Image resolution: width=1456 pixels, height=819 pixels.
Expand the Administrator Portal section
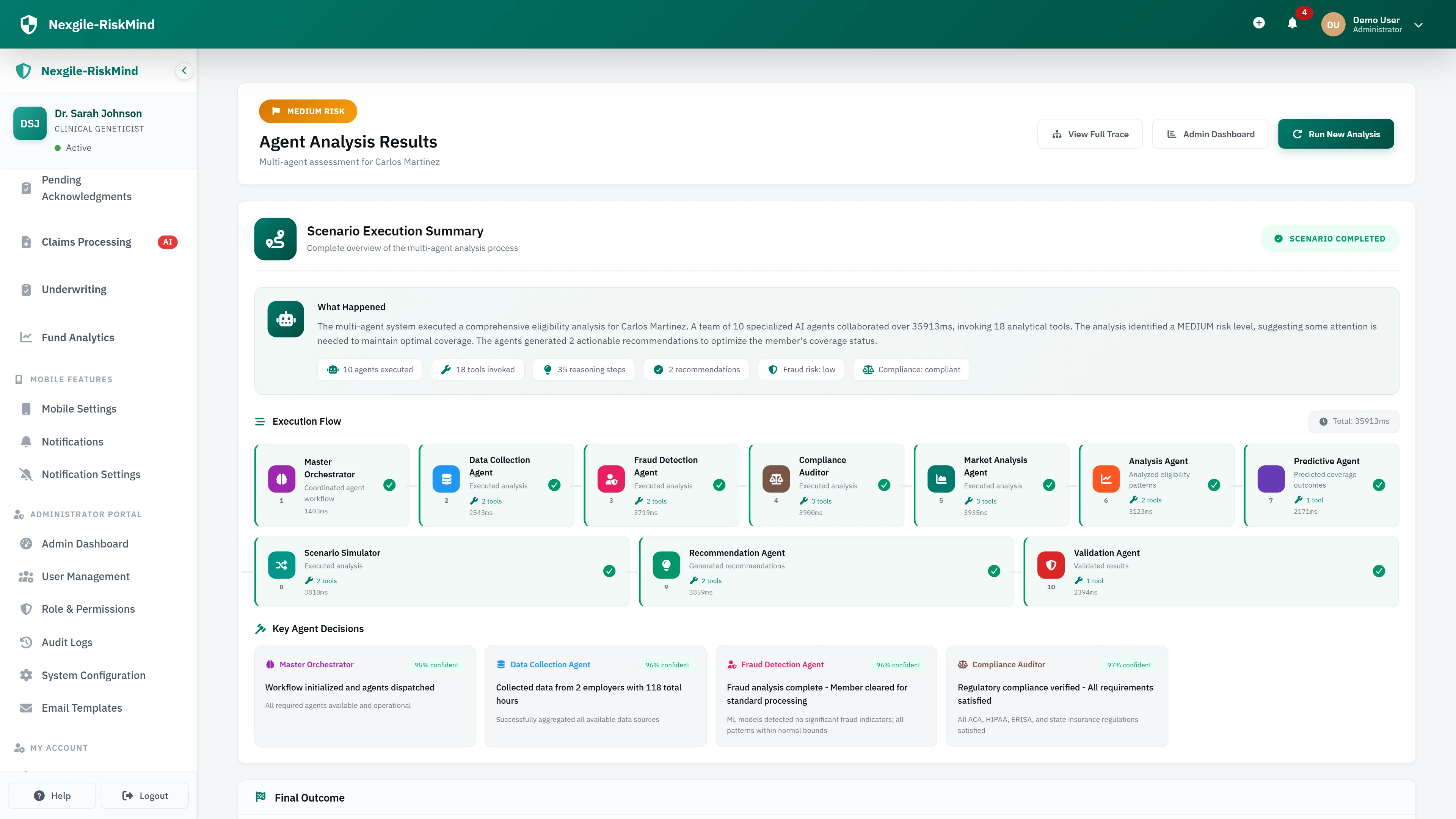(85, 515)
